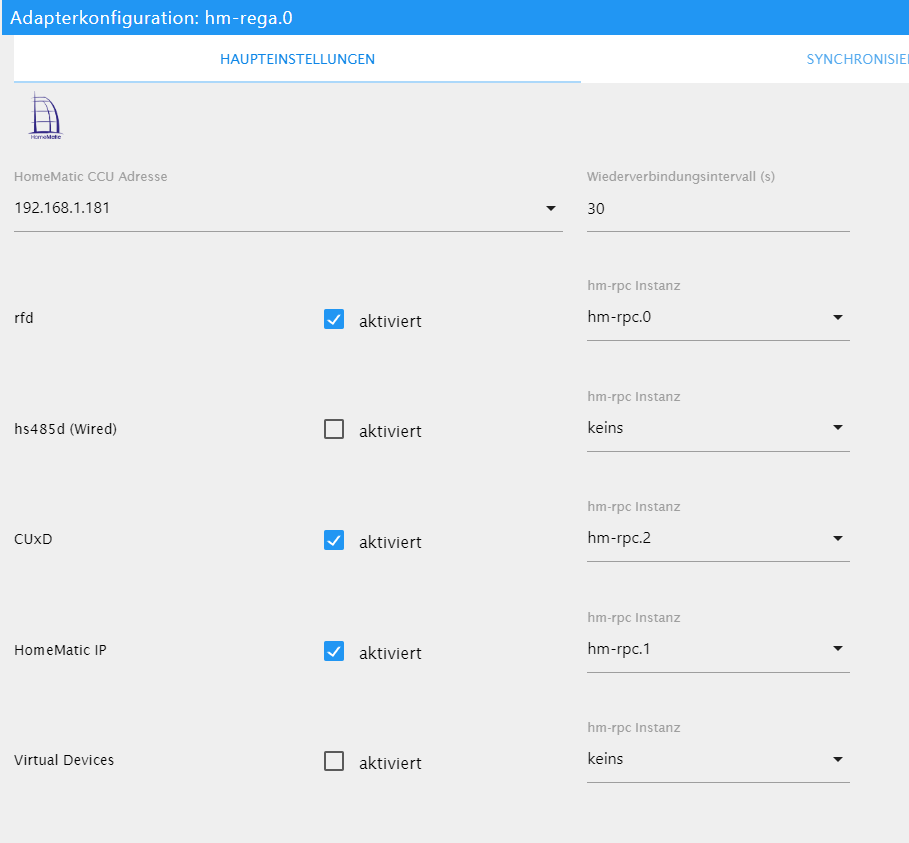Image resolution: width=909 pixels, height=843 pixels.
Task: Click the aktiviert label for Virtual Devices
Action: point(390,763)
